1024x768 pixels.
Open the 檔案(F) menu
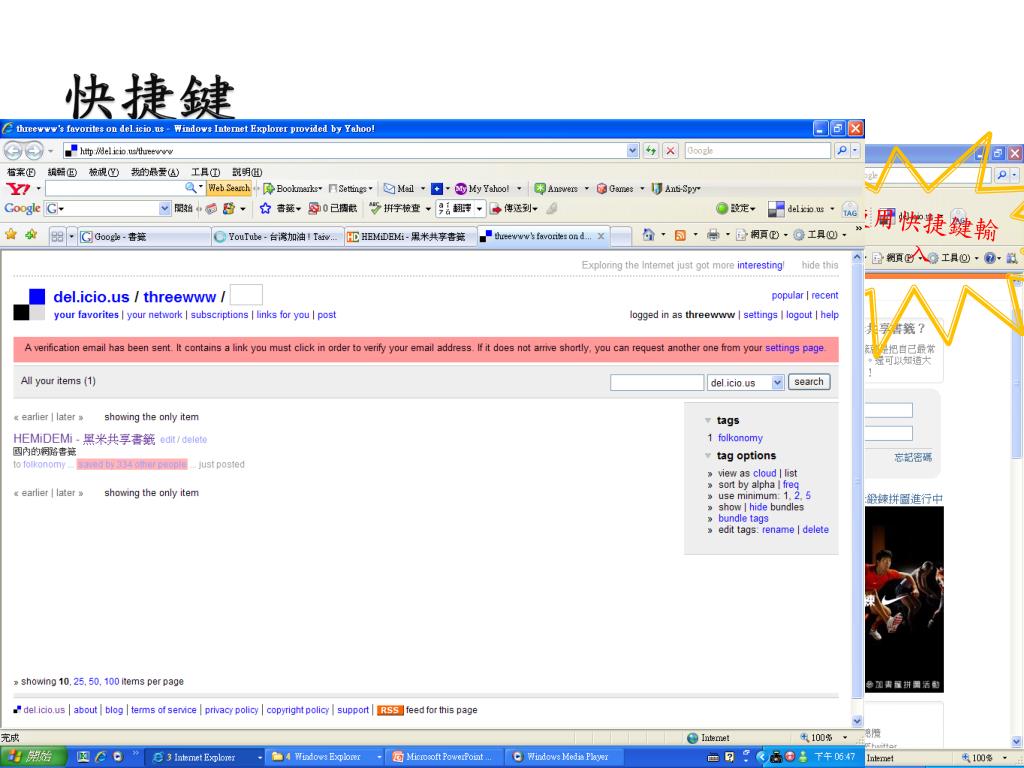click(21, 172)
